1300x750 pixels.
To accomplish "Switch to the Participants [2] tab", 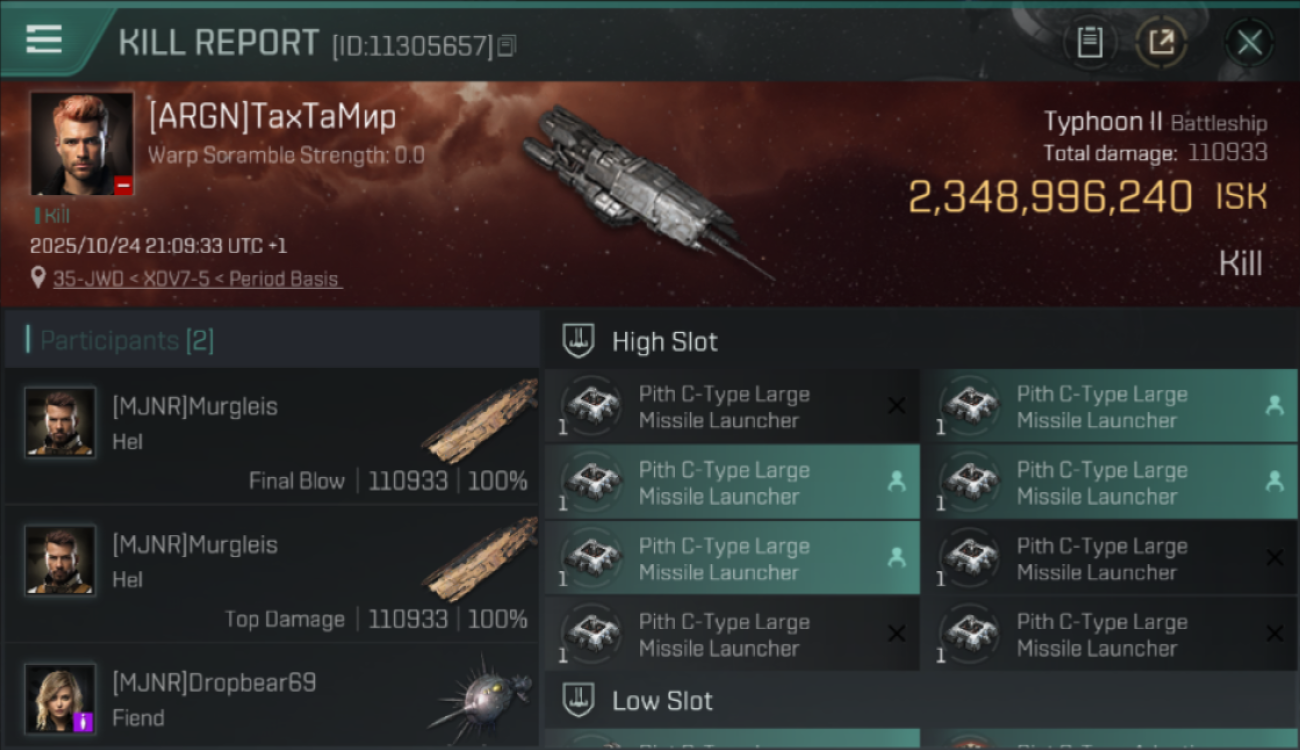I will point(126,340).
